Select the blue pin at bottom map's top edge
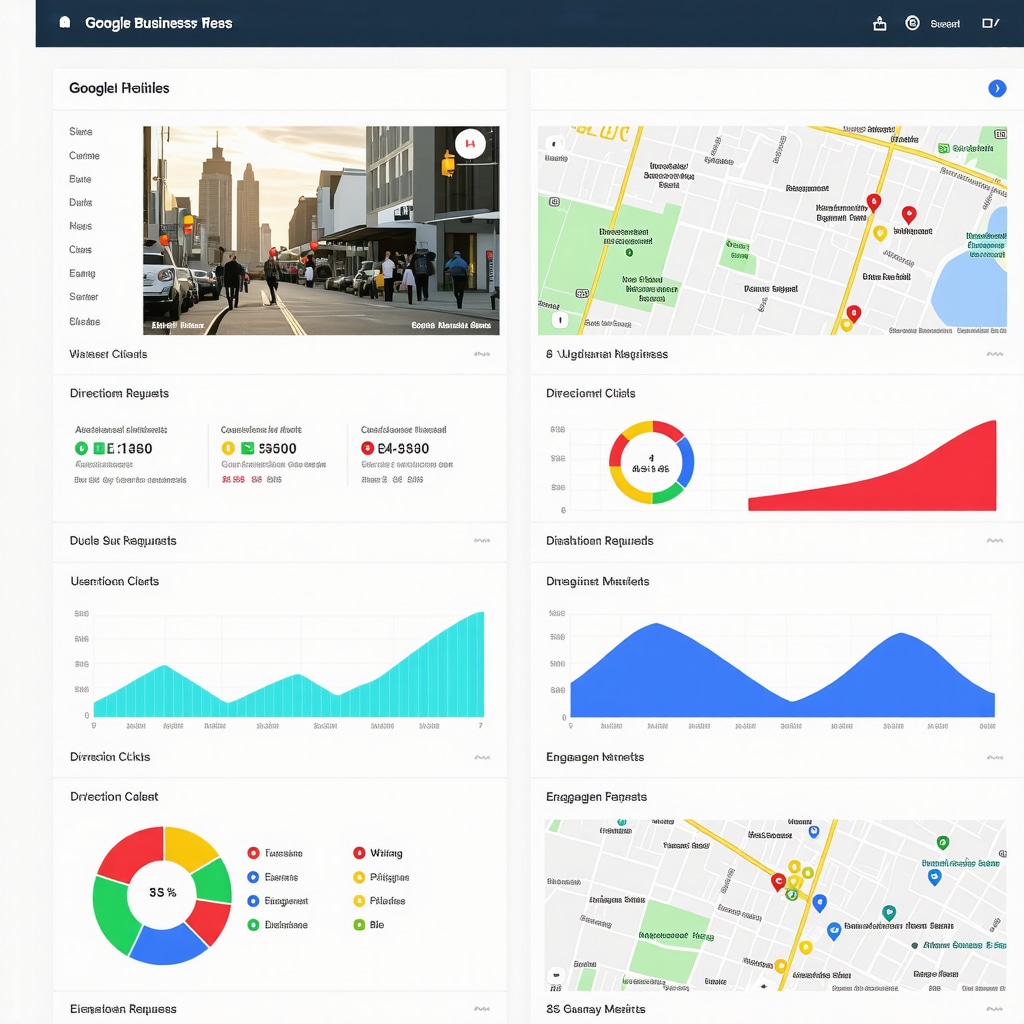The width and height of the screenshot is (1024, 1024). (x=814, y=831)
